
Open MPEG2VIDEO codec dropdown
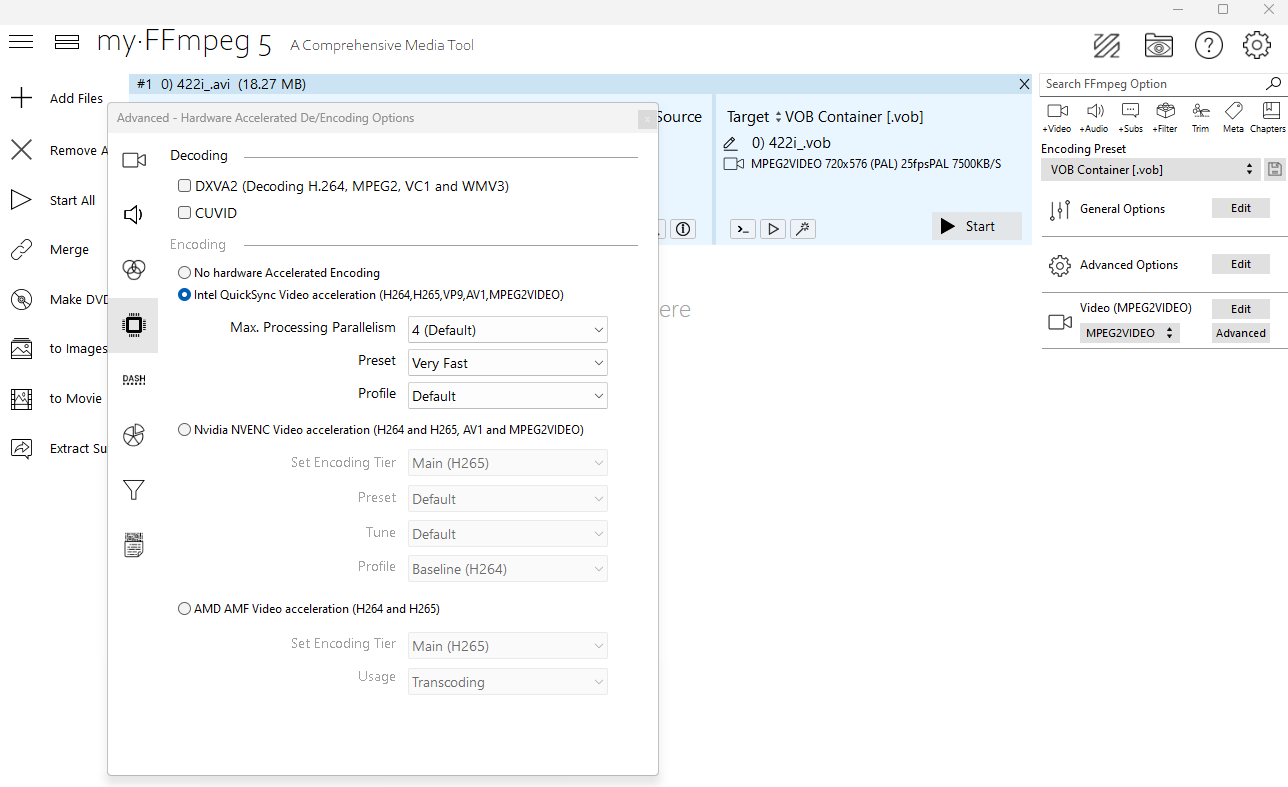pos(1130,333)
